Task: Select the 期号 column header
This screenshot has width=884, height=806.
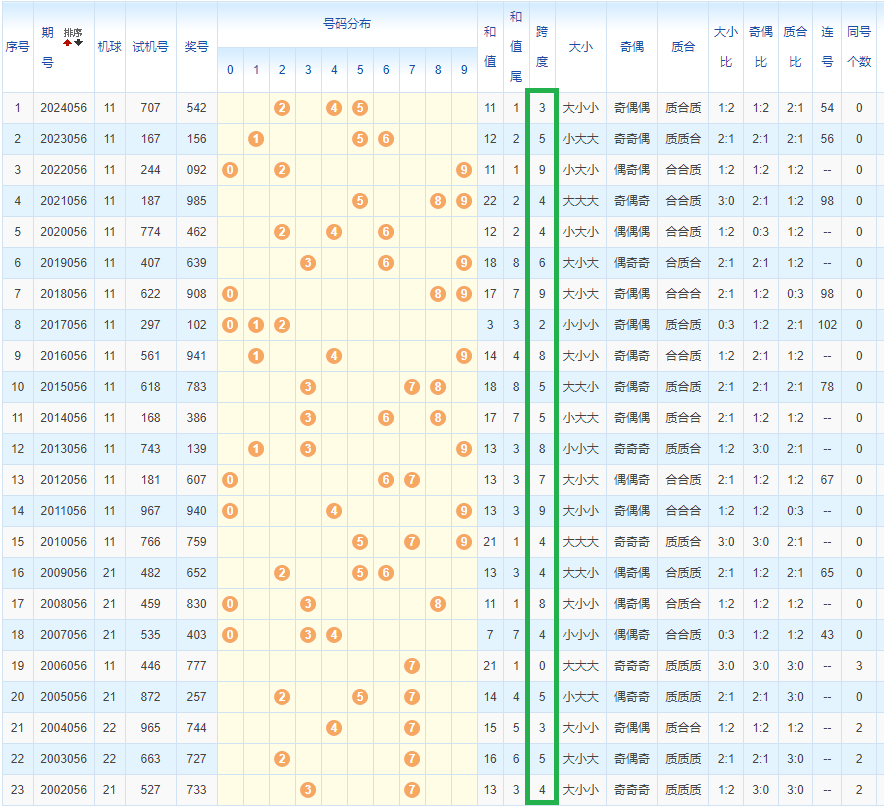Action: pos(48,46)
